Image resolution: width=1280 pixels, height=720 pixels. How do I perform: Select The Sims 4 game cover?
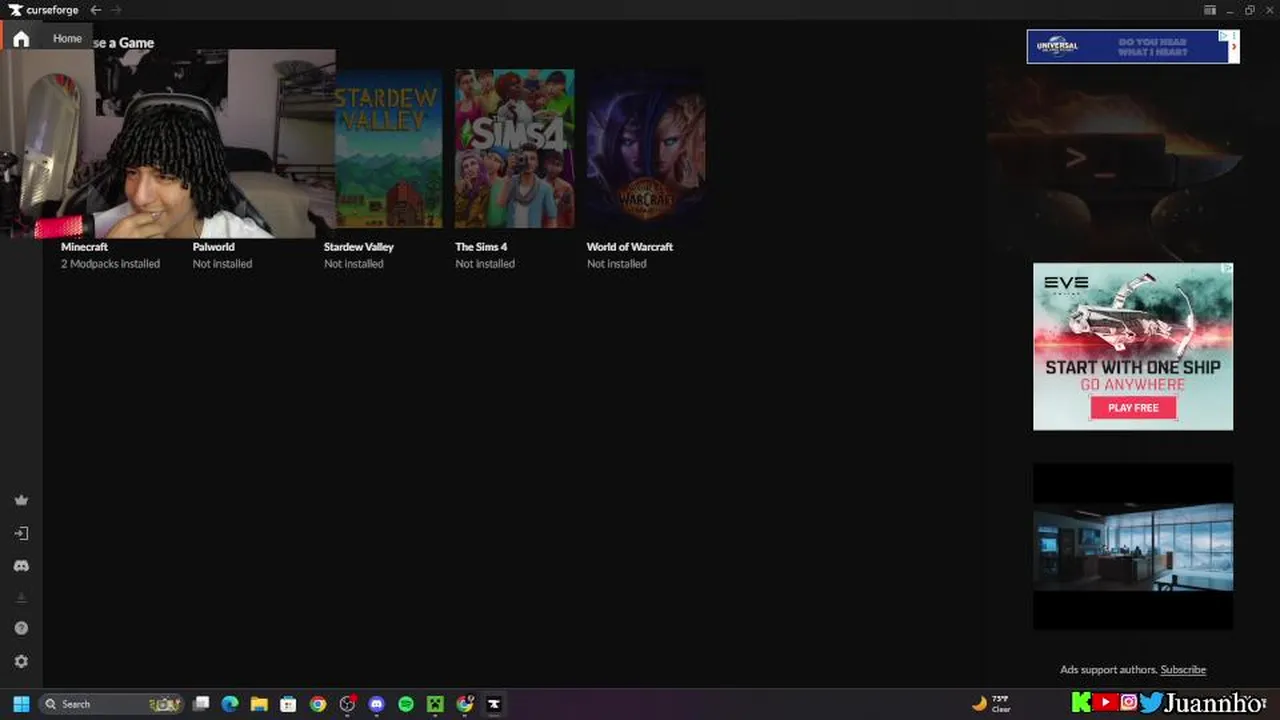click(515, 149)
